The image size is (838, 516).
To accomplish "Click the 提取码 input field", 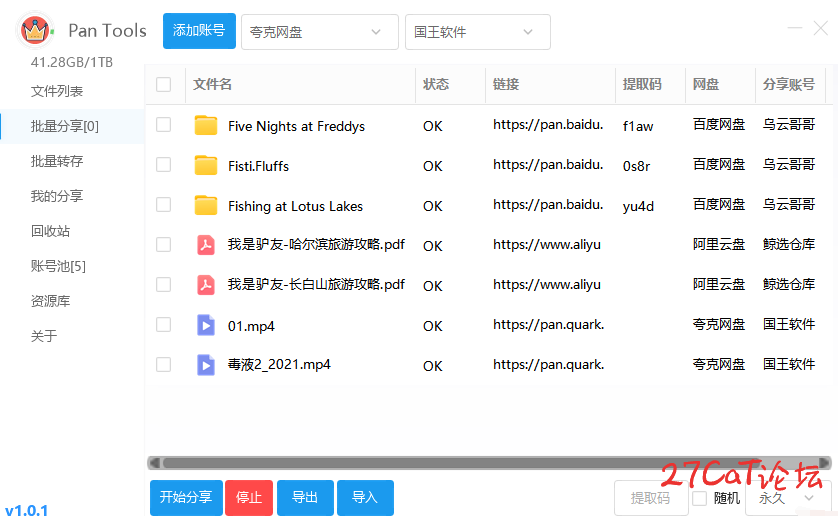I will [650, 498].
